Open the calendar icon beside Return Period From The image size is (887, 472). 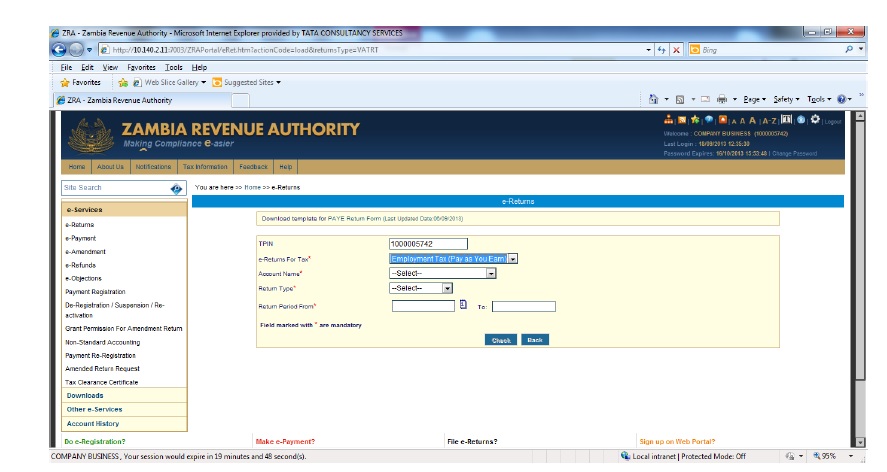click(x=463, y=306)
